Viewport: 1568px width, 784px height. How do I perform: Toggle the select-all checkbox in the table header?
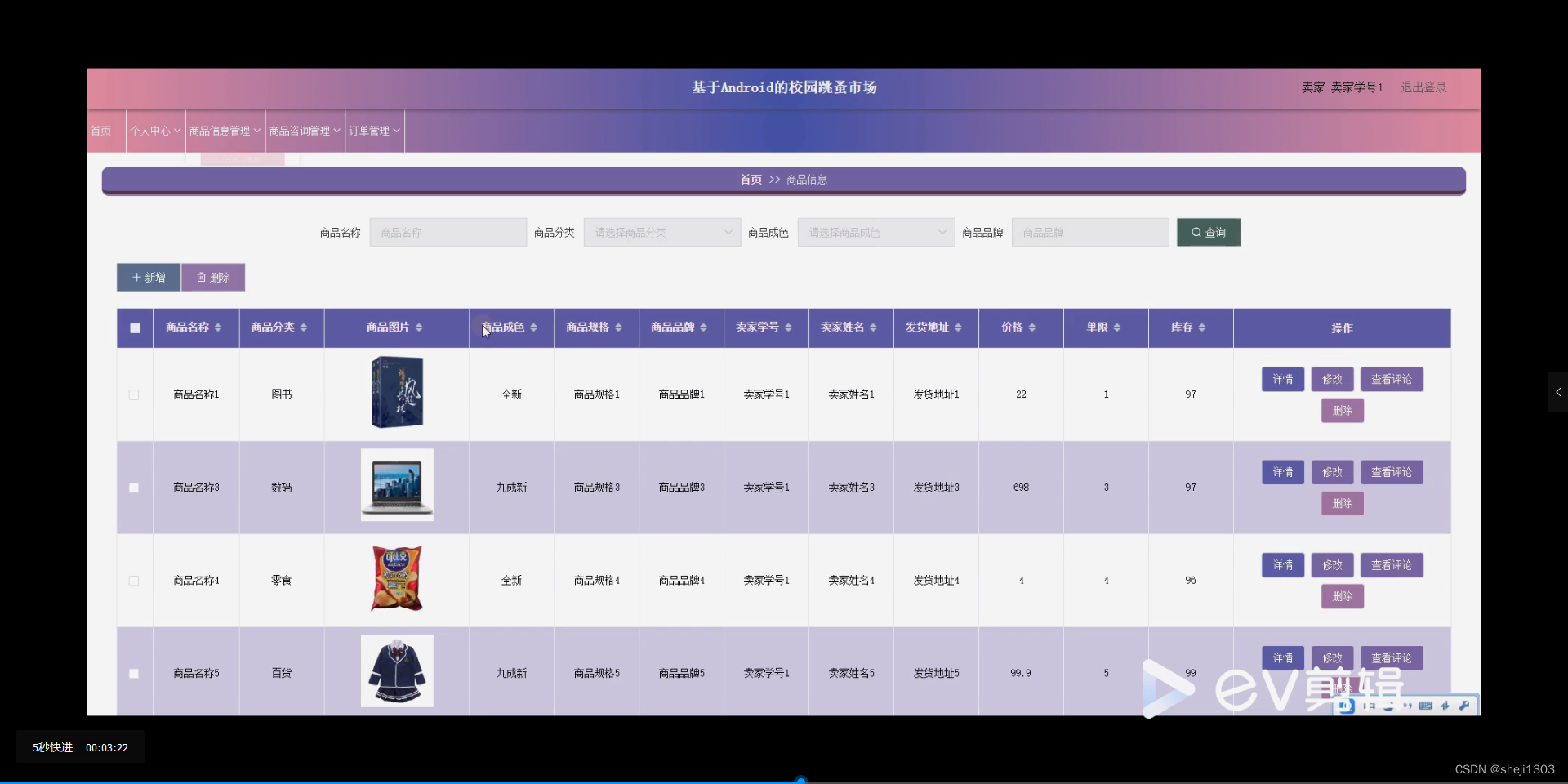(134, 327)
